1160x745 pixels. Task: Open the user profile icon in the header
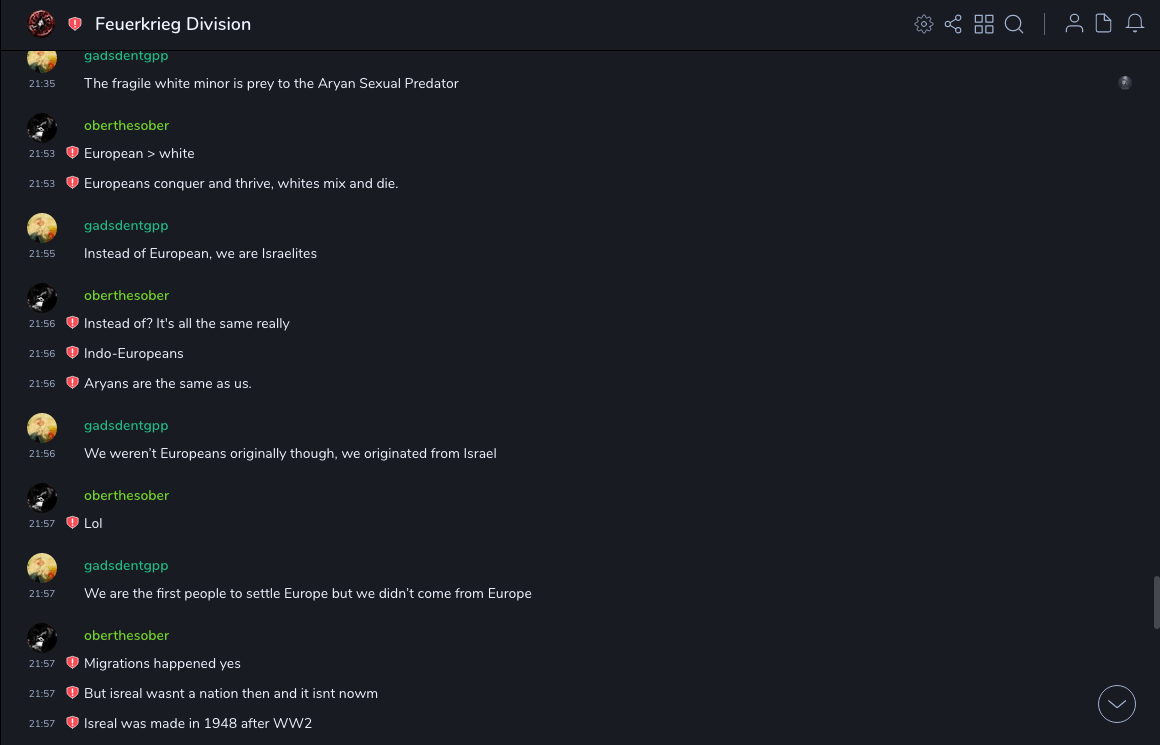[x=1074, y=24]
